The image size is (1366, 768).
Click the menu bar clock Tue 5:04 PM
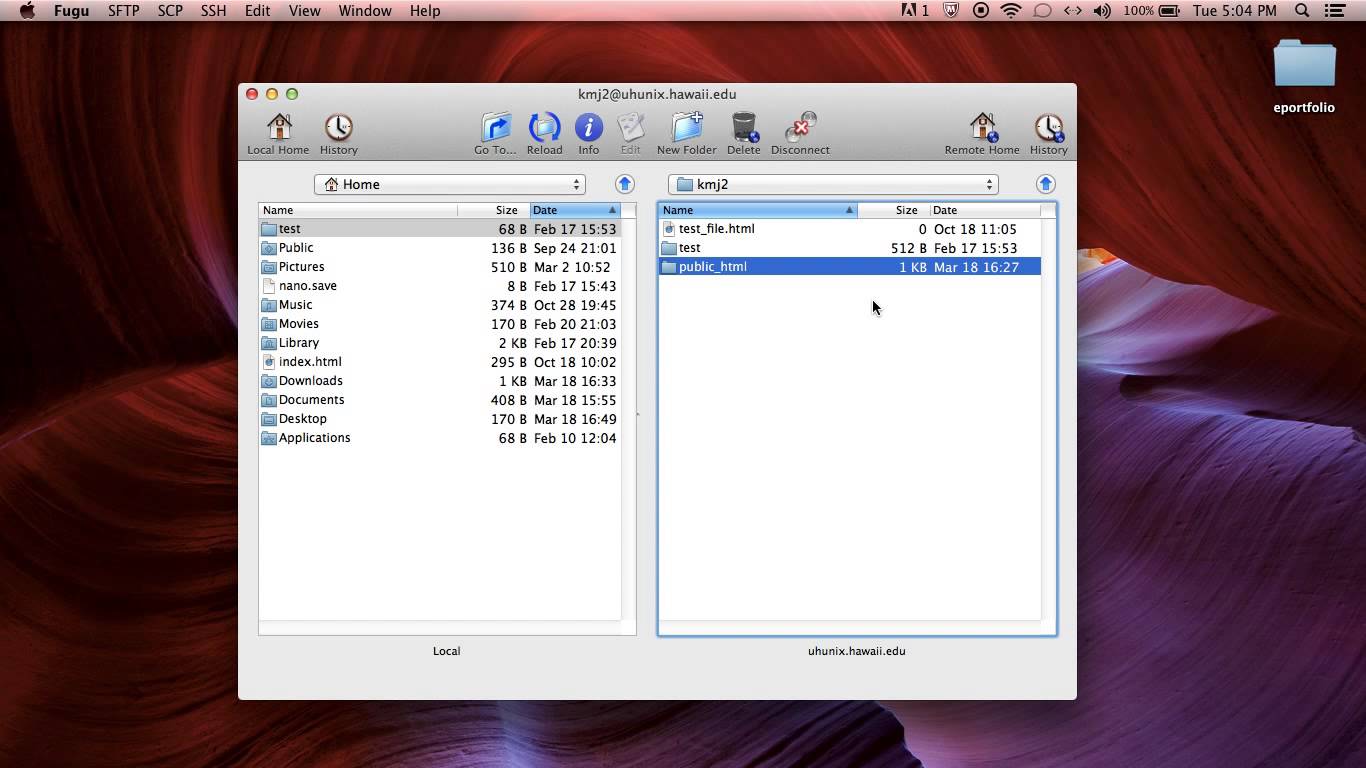(x=1235, y=11)
